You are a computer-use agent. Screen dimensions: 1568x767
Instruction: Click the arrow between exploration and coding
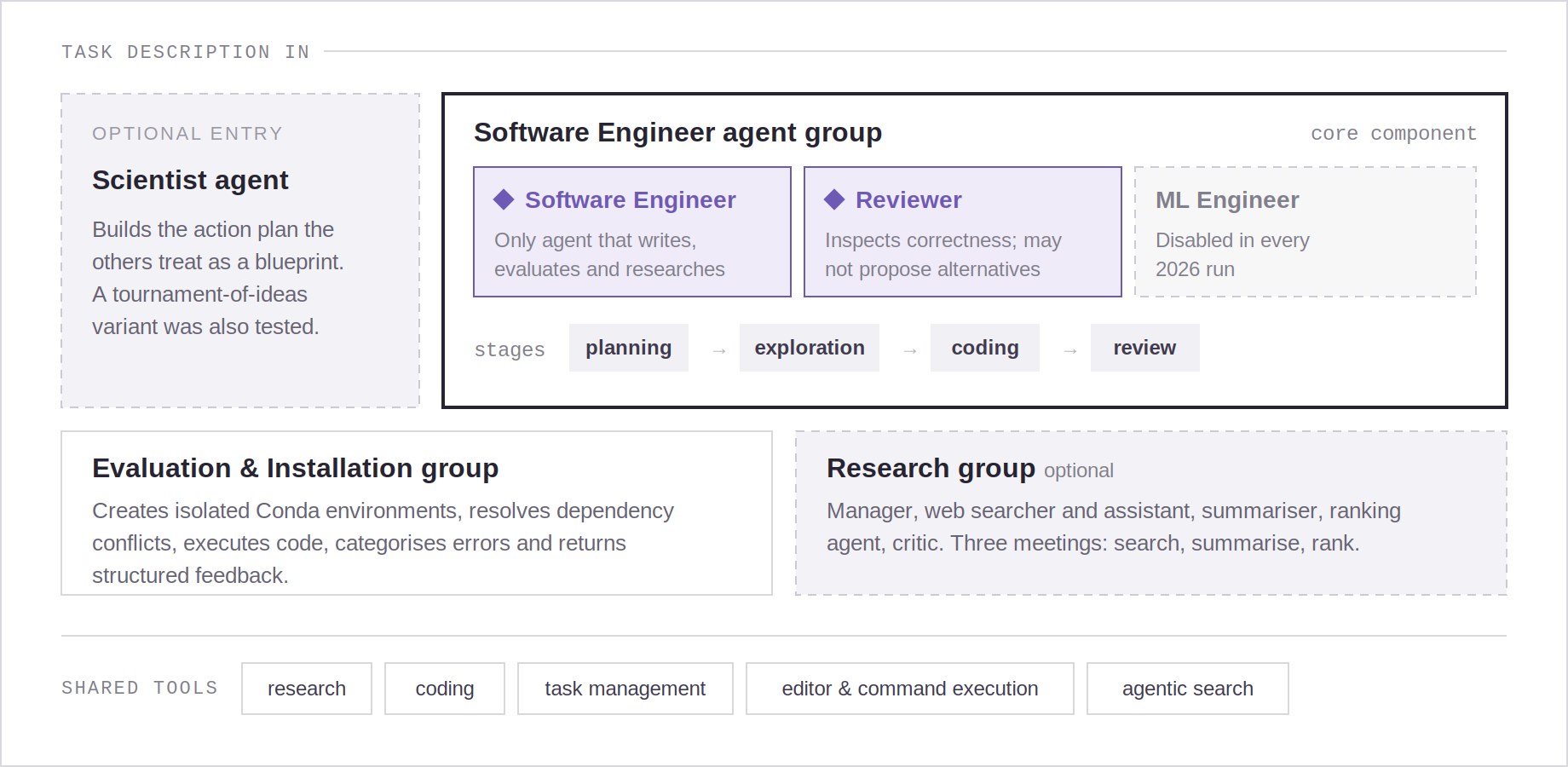[910, 350]
